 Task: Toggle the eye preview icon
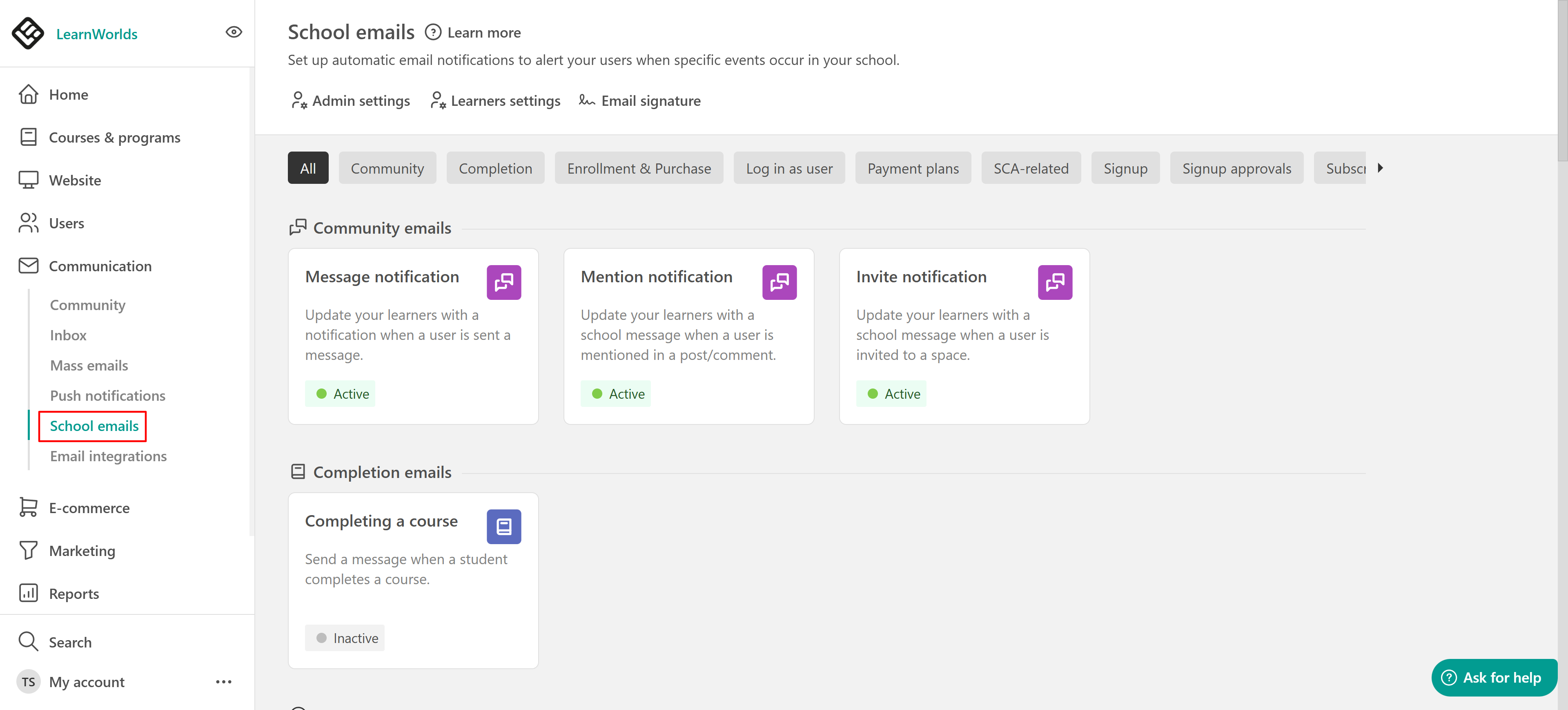point(234,32)
